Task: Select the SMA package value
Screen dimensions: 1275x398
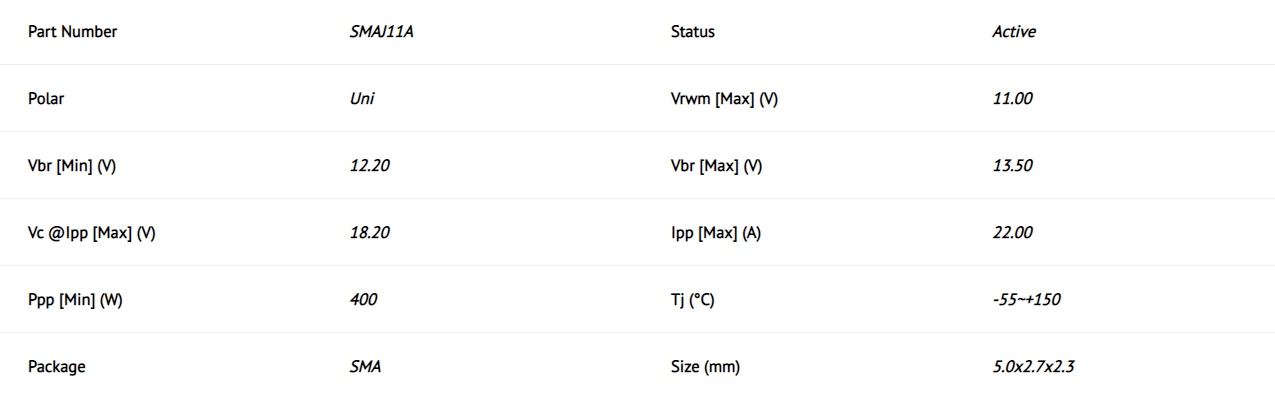Action: tap(365, 367)
